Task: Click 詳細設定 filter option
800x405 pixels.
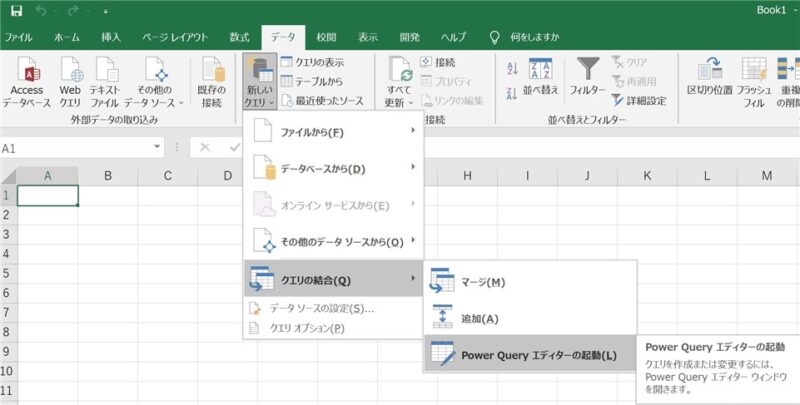Action: pyautogui.click(x=638, y=100)
